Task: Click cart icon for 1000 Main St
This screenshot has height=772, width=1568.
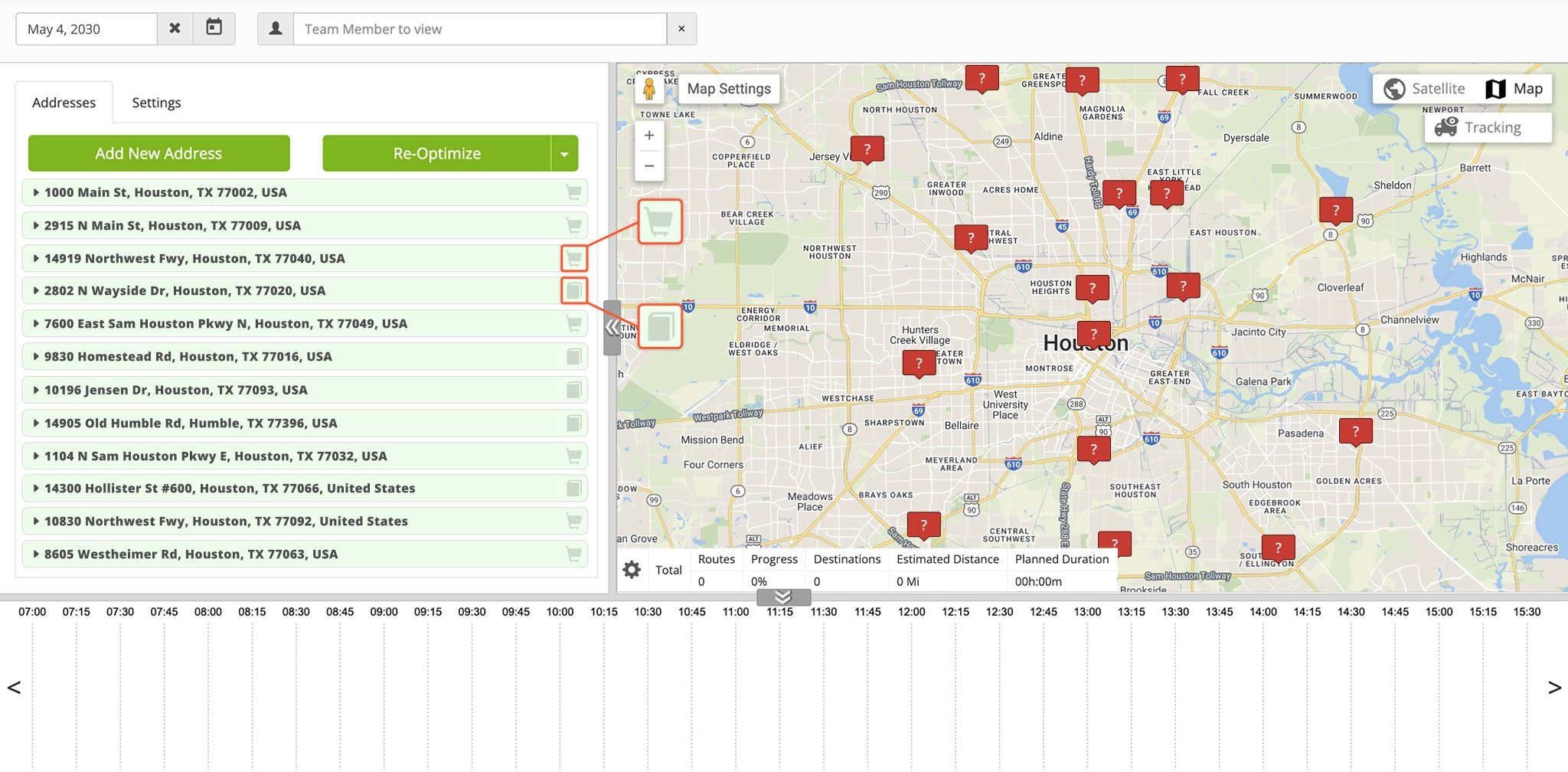Action: 573,192
